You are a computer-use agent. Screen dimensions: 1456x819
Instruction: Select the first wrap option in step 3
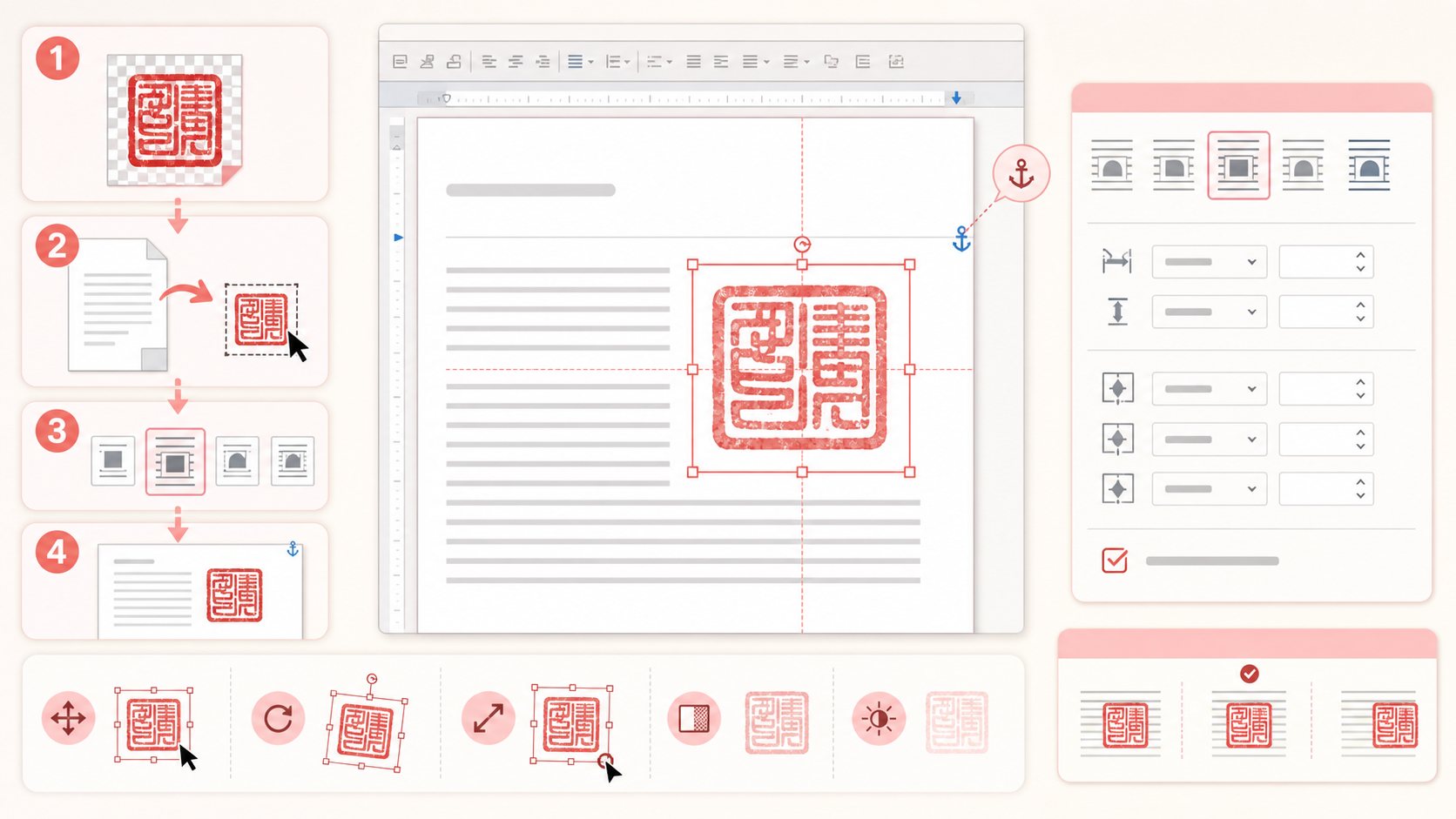point(113,460)
